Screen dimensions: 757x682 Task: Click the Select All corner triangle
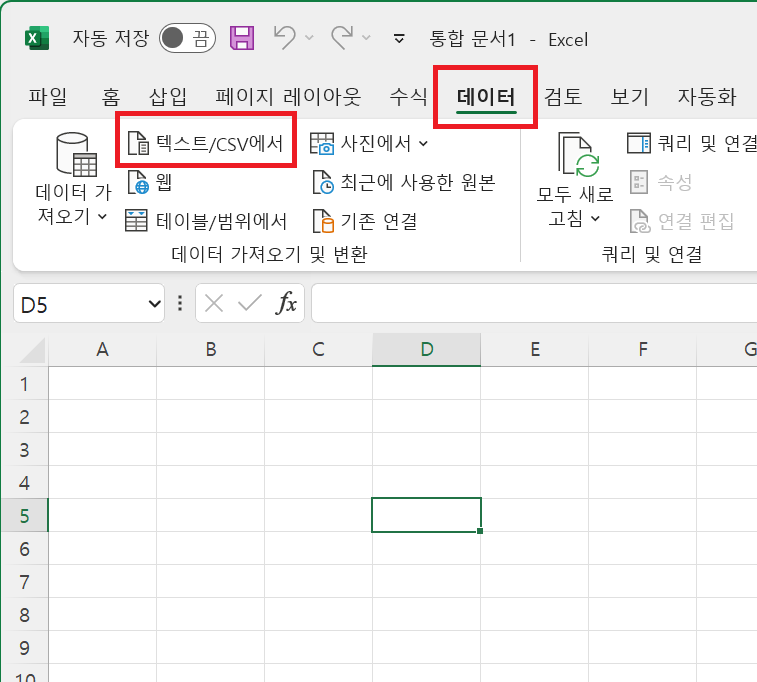[x=32, y=350]
